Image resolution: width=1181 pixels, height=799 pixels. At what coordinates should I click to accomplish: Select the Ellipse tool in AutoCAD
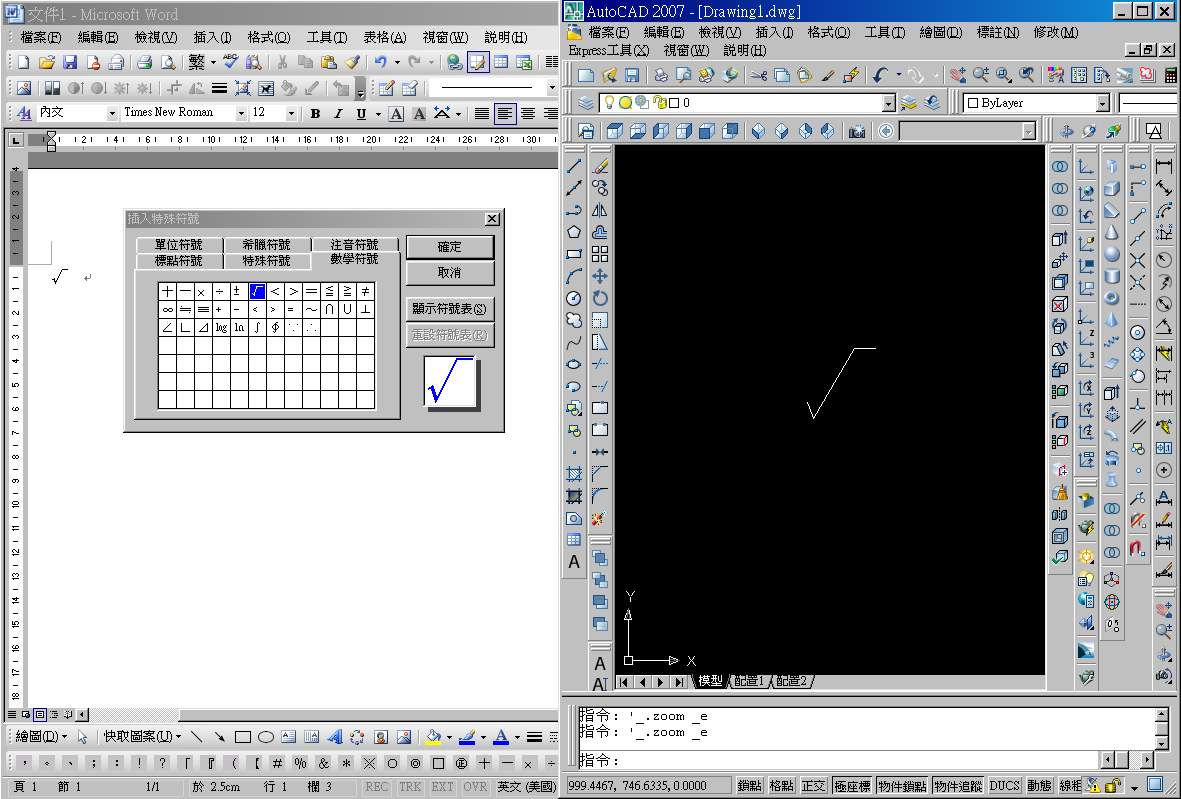574,364
